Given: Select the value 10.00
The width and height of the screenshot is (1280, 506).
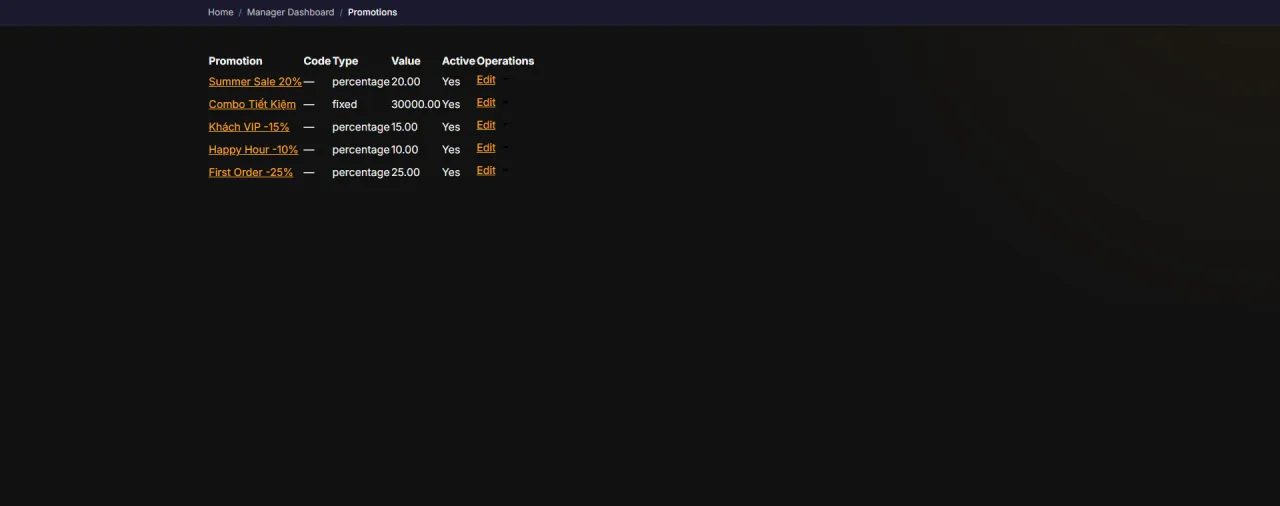Looking at the screenshot, I should [405, 150].
